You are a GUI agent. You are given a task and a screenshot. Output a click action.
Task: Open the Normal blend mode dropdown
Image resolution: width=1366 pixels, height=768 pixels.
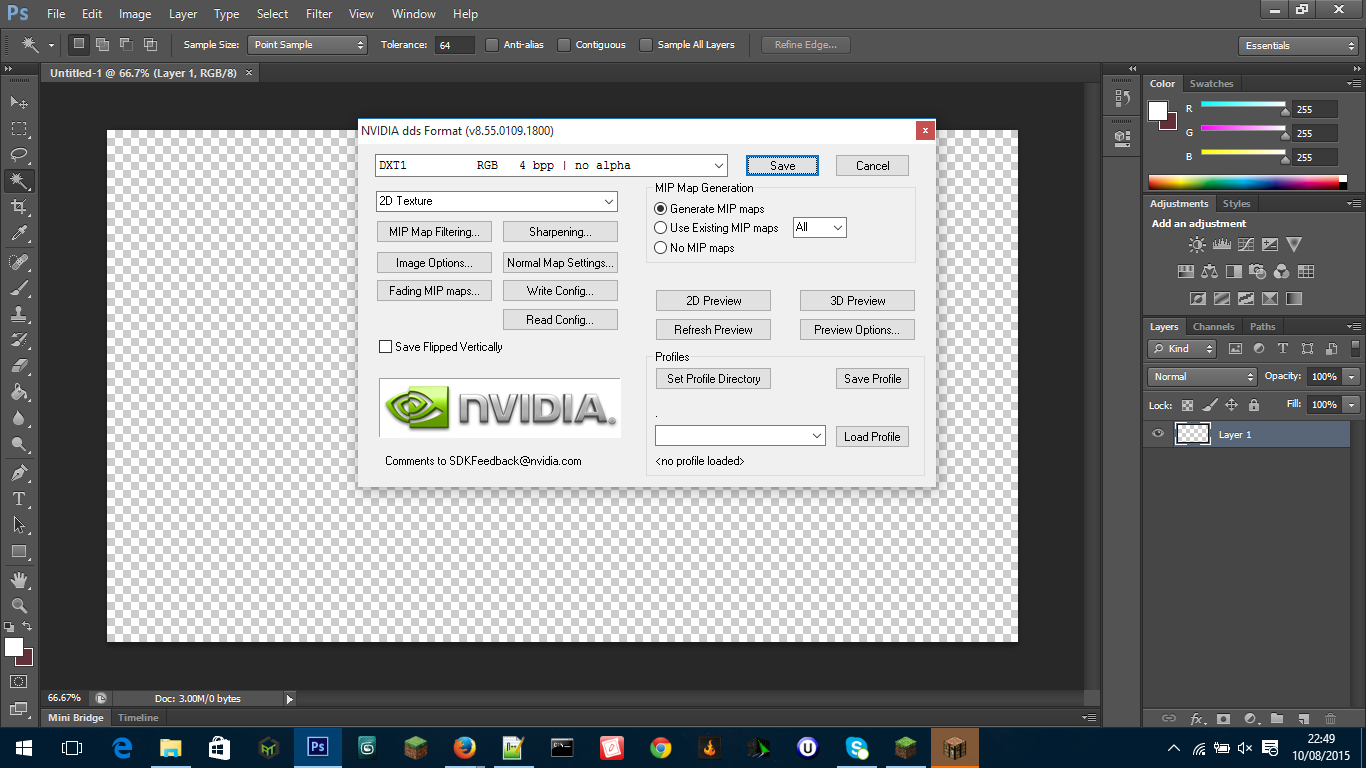[1202, 377]
